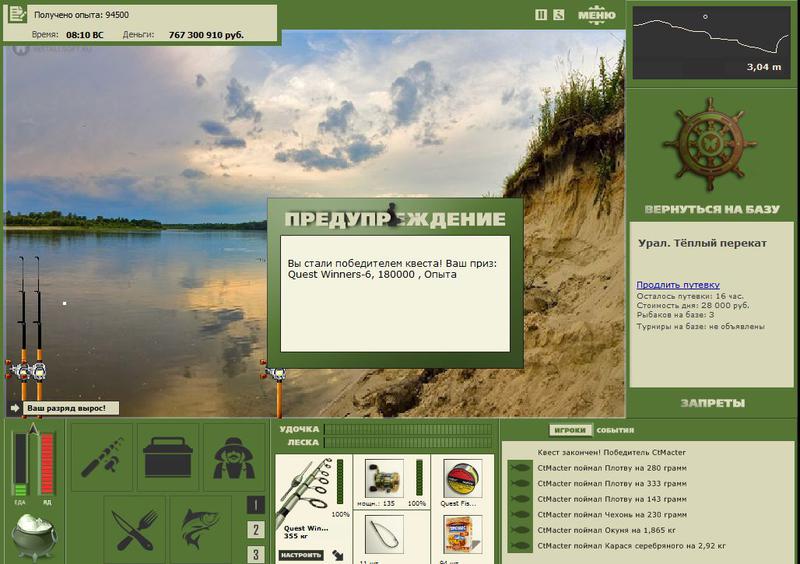Click the ПРЕДУПРЕЖДЕНИЕ dialog header

pos(395,219)
